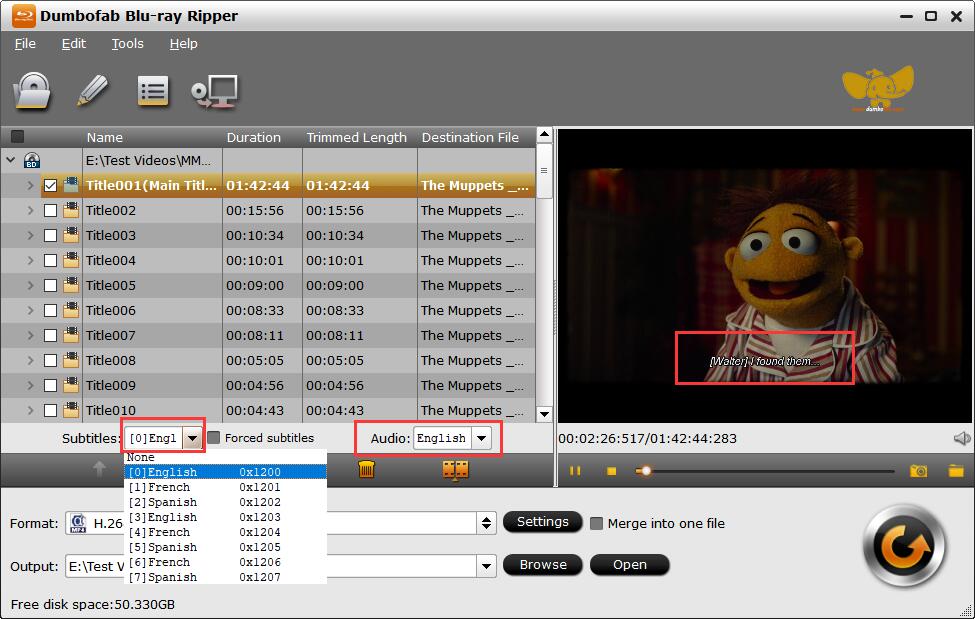Click the video seek slider knob

coord(645,471)
